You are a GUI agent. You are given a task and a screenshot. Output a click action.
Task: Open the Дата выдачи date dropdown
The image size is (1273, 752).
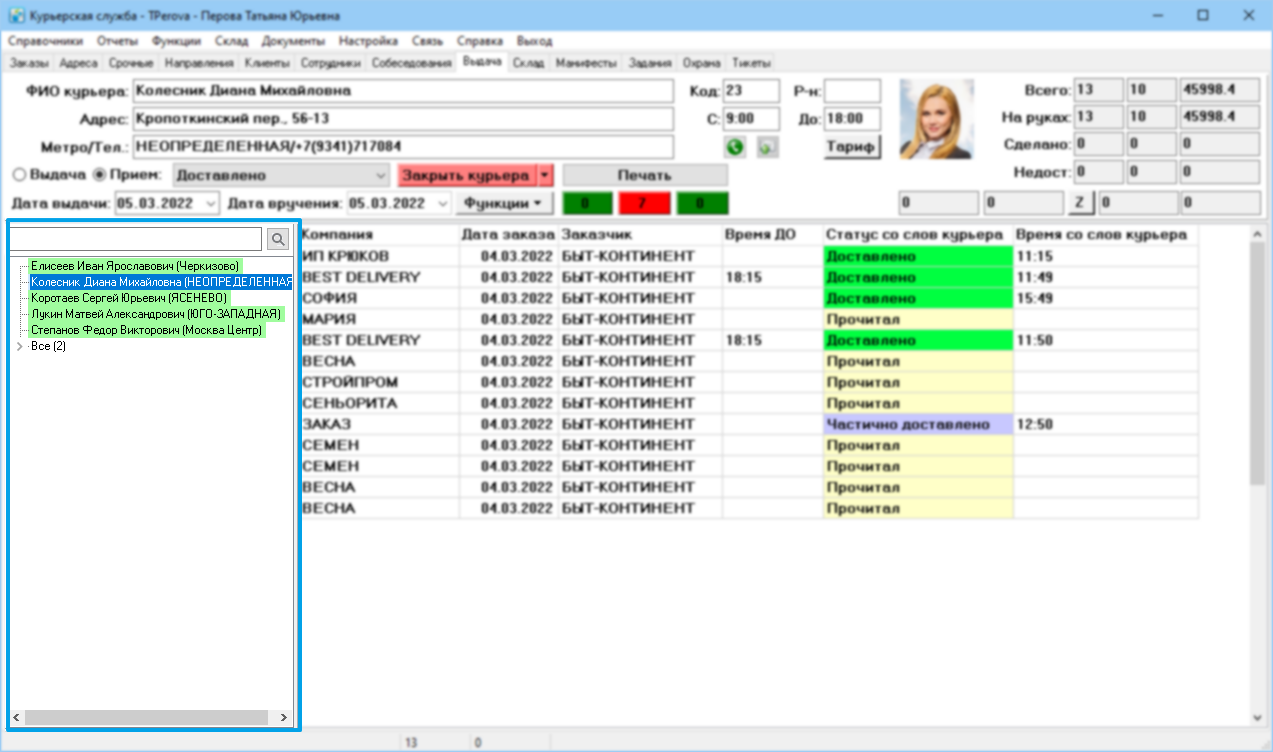click(x=210, y=203)
